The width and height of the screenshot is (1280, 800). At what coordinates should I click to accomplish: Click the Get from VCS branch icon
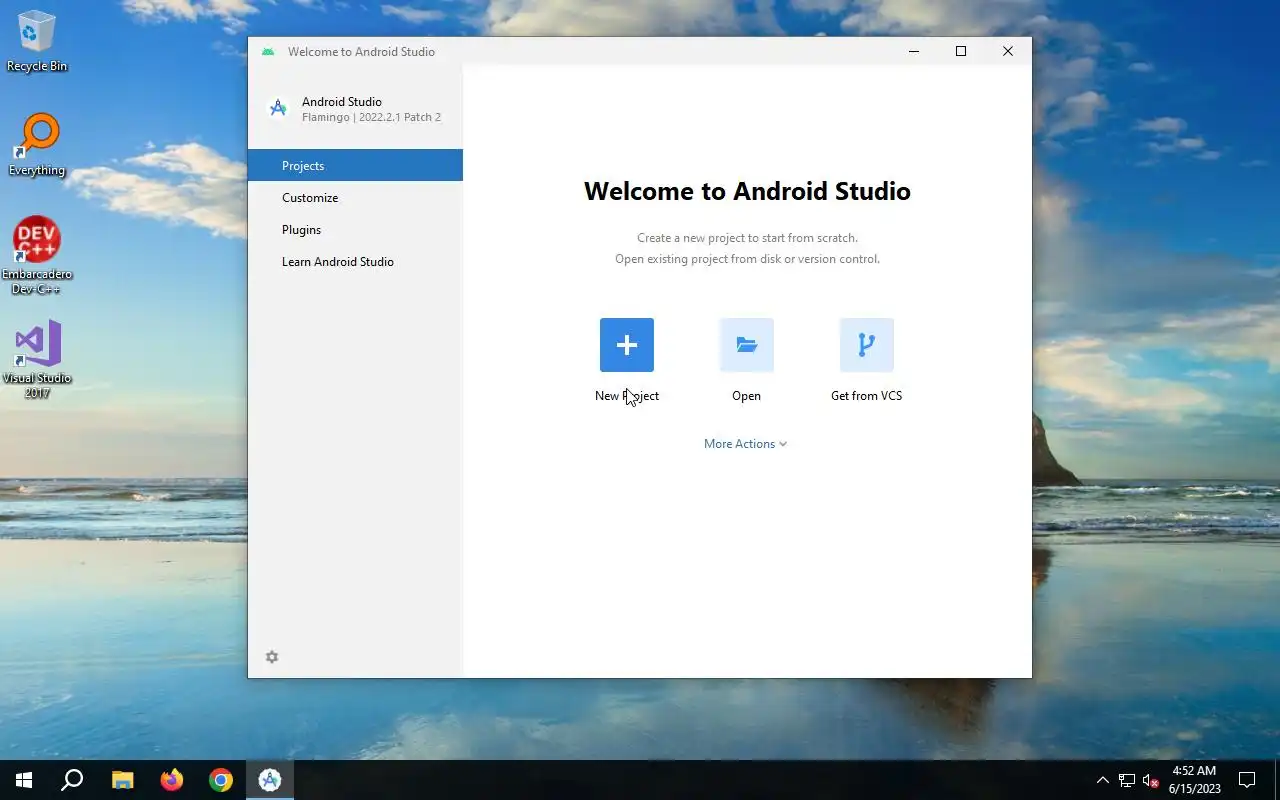[867, 345]
